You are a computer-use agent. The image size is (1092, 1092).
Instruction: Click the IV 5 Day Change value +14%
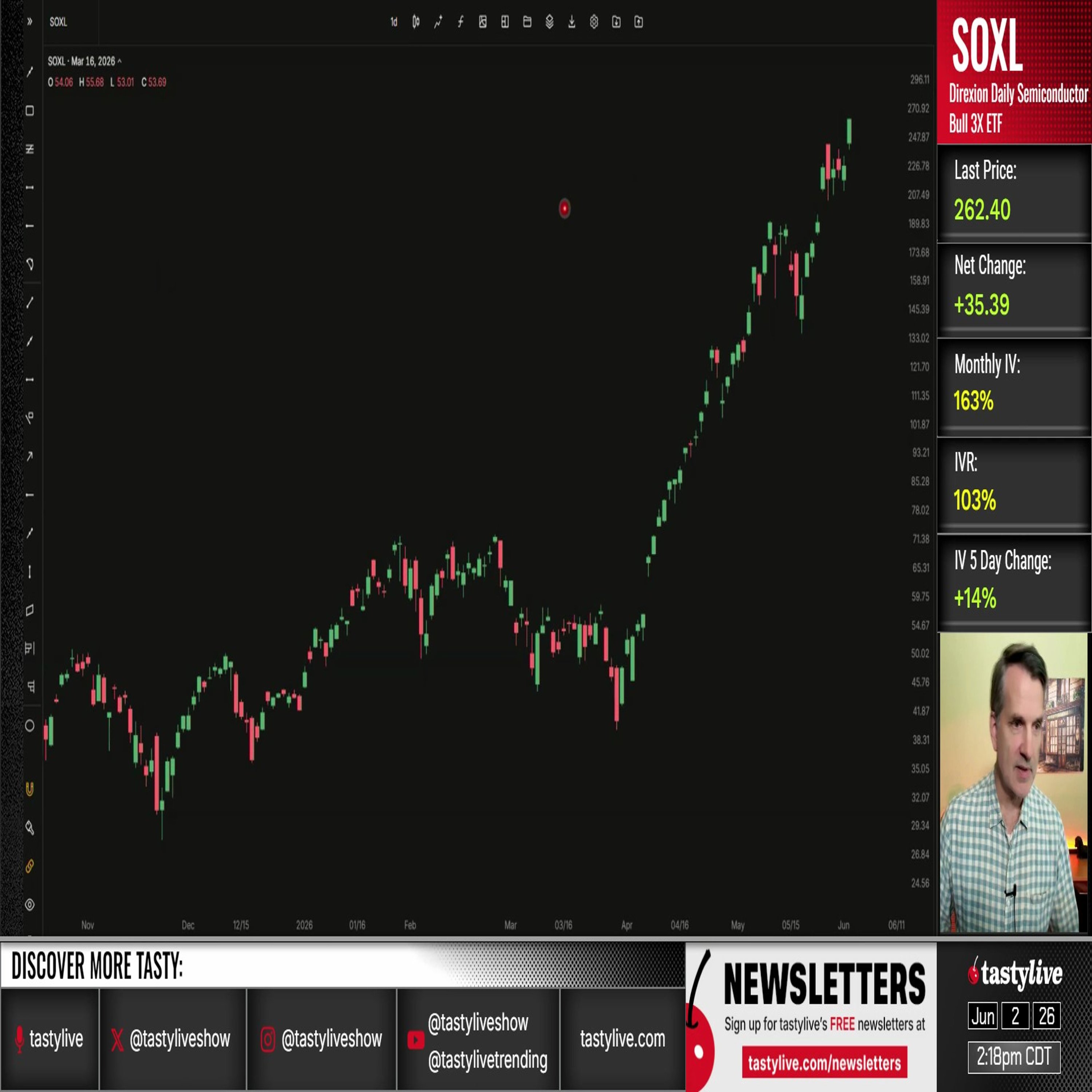975,598
